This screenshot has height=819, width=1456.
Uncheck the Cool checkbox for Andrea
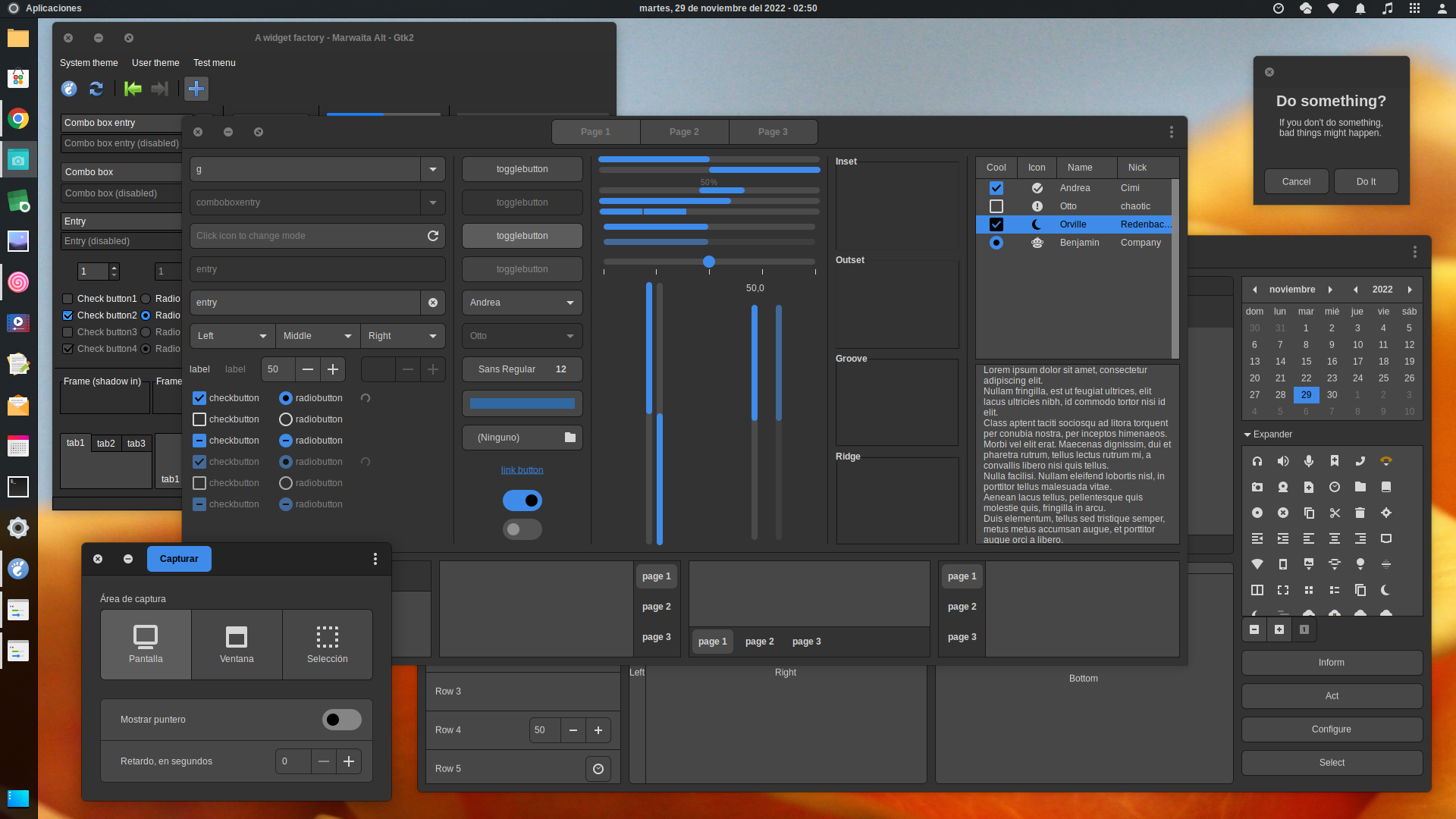[x=996, y=188]
